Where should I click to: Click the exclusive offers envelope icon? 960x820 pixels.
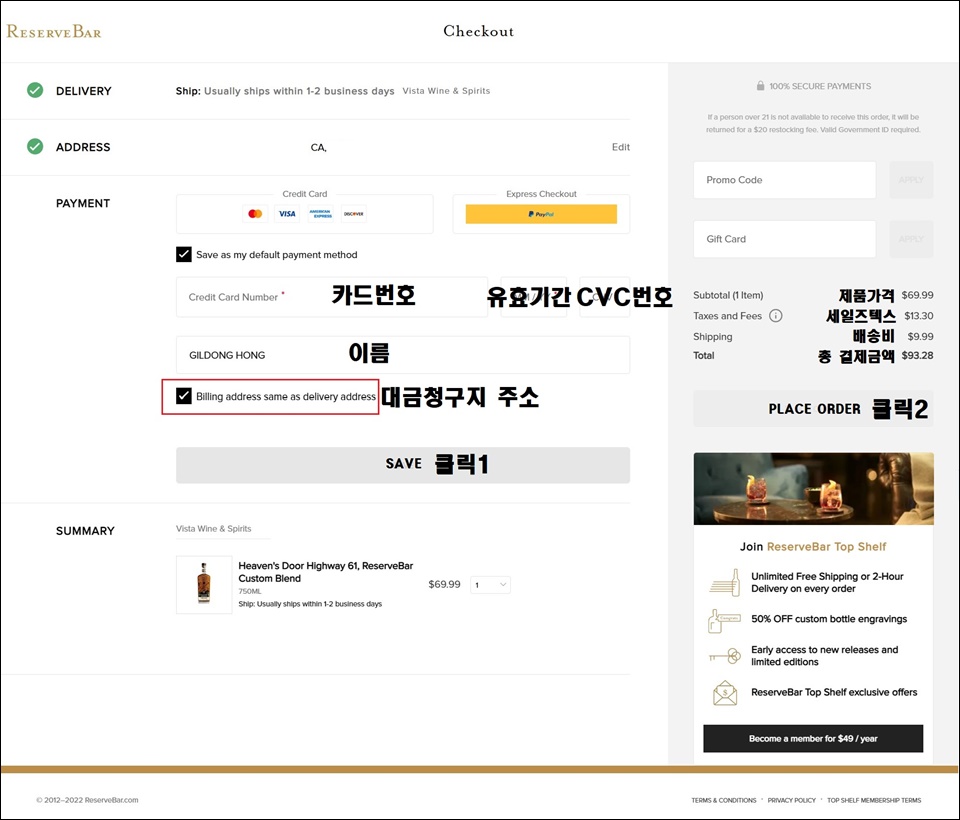725,693
